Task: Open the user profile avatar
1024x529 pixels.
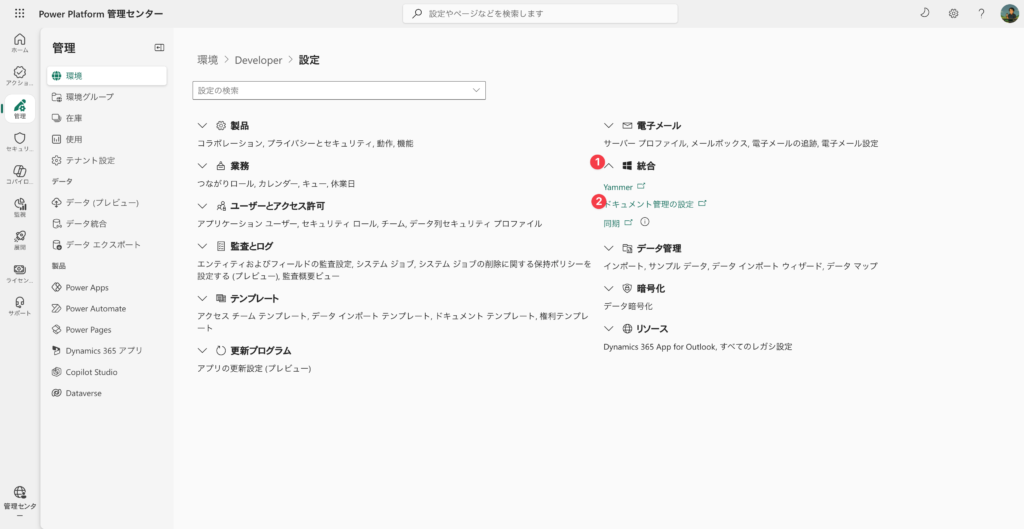Action: click(x=1009, y=14)
